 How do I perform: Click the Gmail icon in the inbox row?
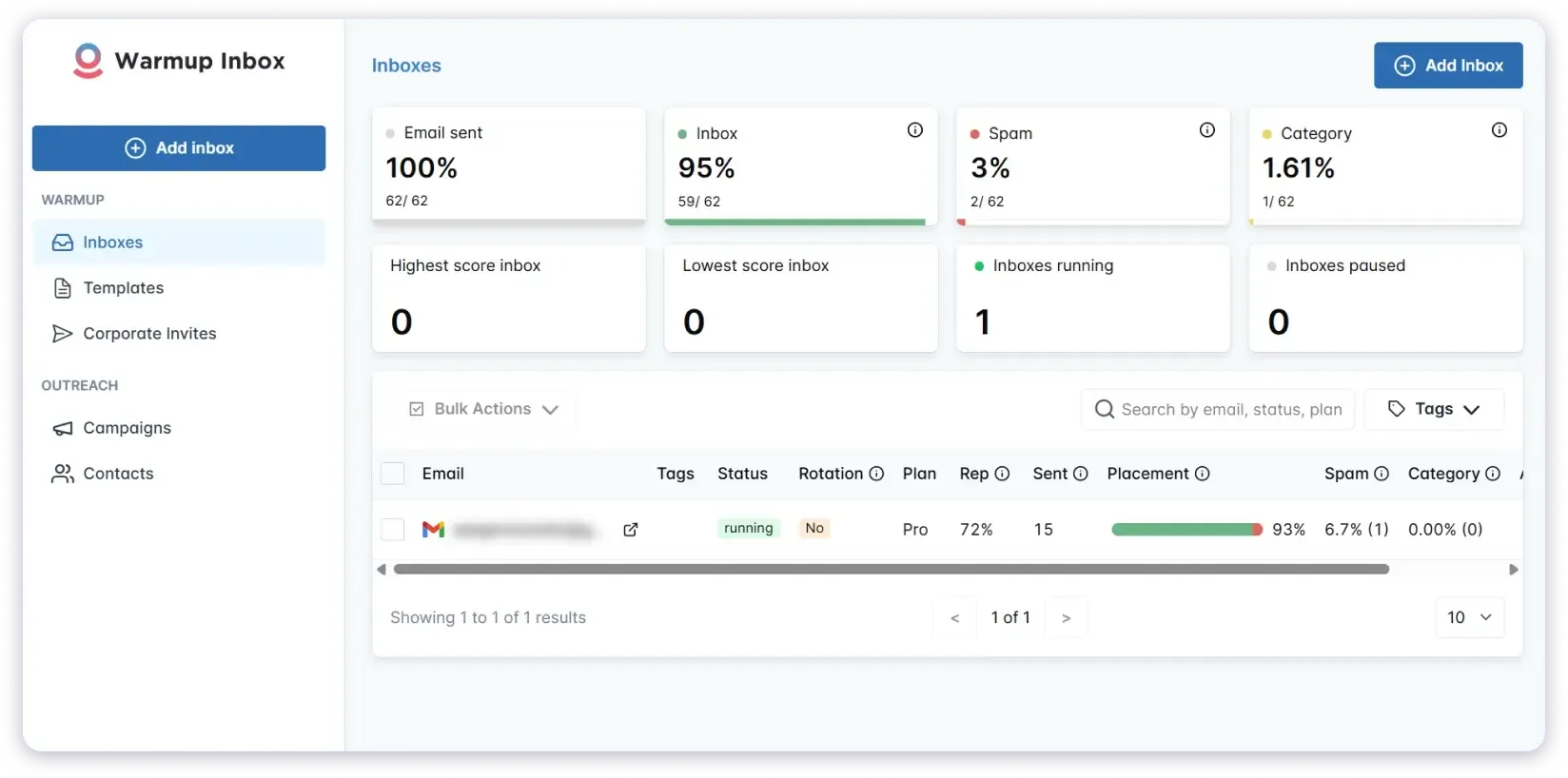click(x=433, y=530)
